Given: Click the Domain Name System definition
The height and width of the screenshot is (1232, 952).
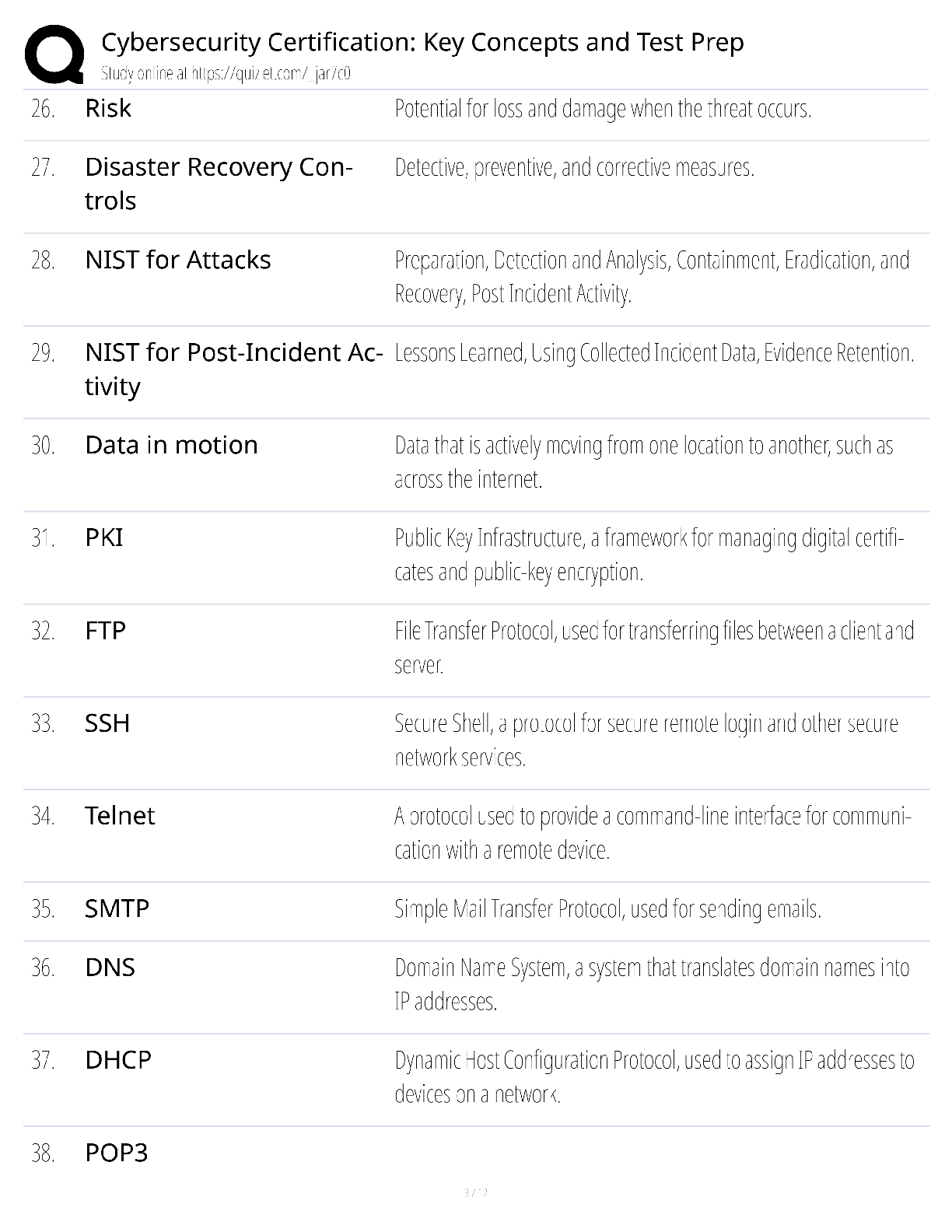Looking at the screenshot, I should point(652,985).
